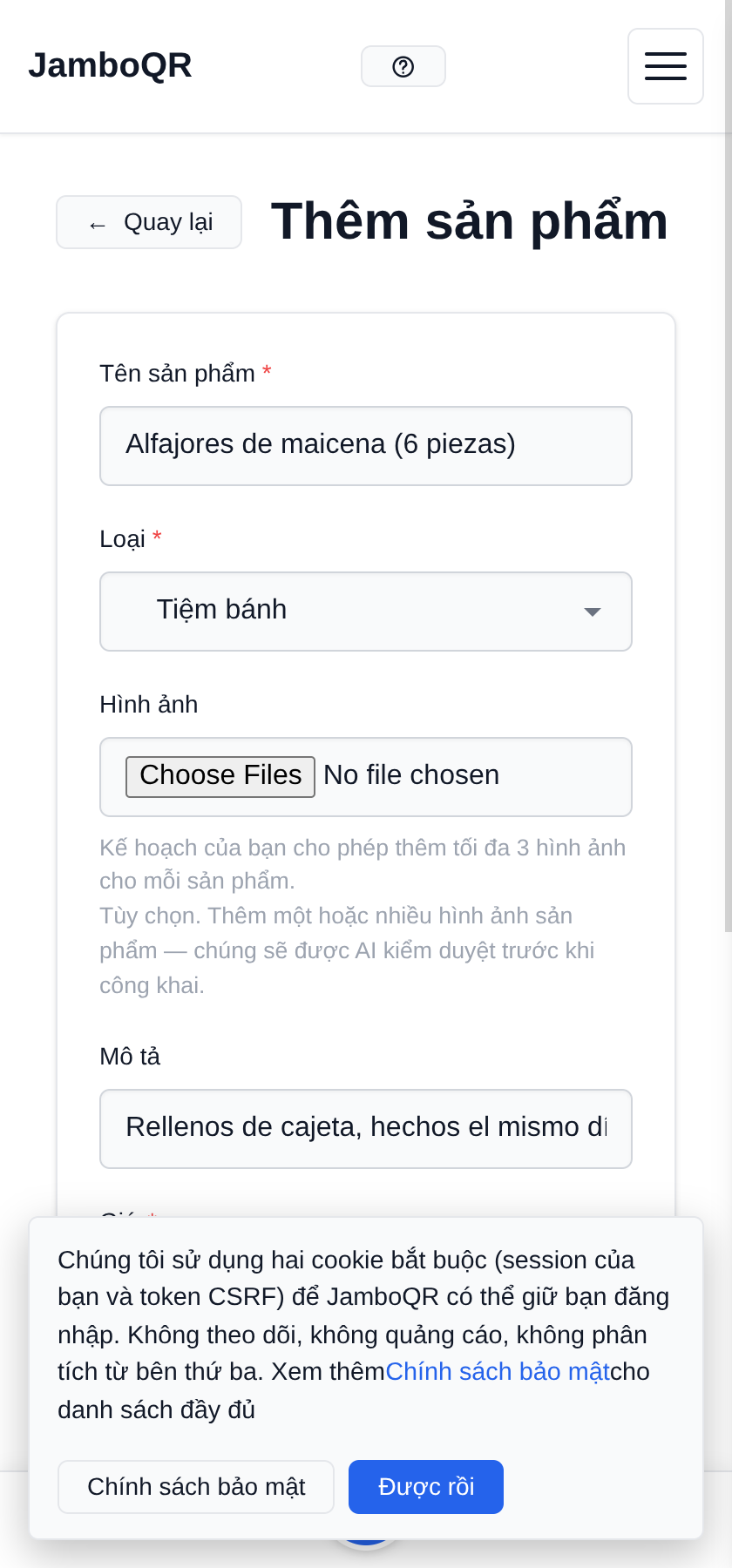
Task: Click the page scrollbar on the right edge
Action: click(729, 466)
